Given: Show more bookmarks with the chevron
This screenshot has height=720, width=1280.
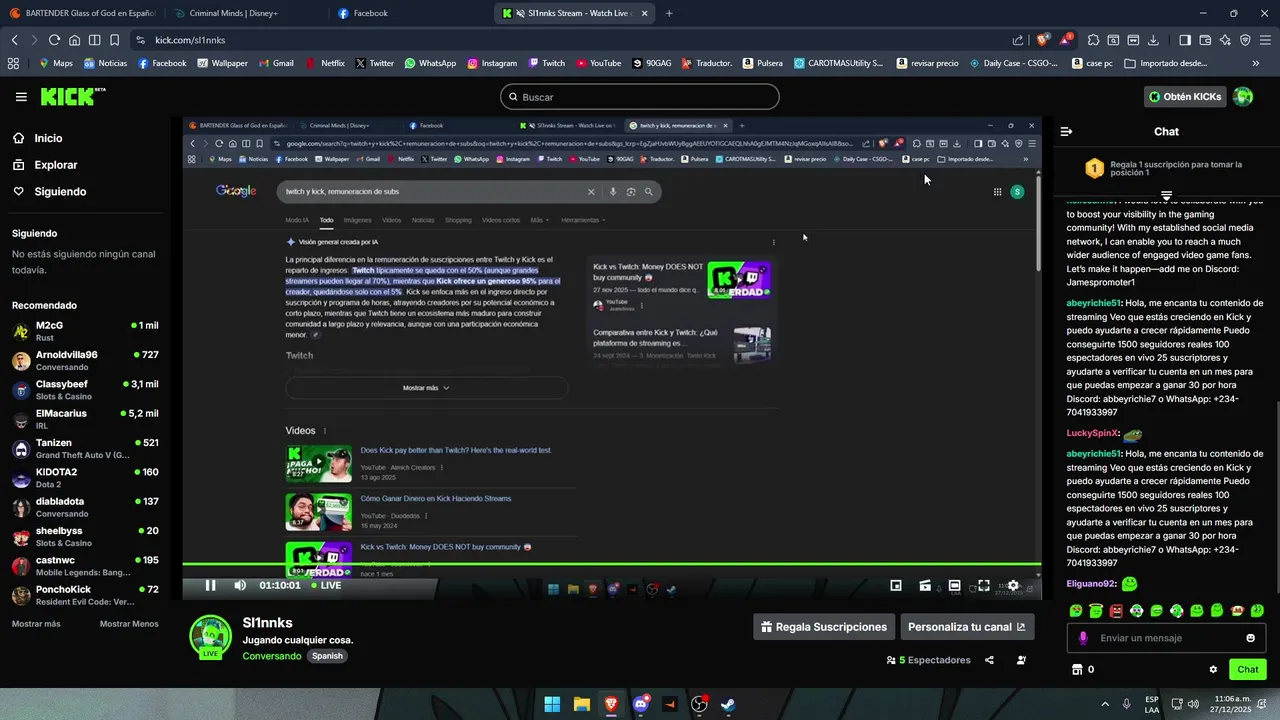Looking at the screenshot, I should (x=1256, y=63).
